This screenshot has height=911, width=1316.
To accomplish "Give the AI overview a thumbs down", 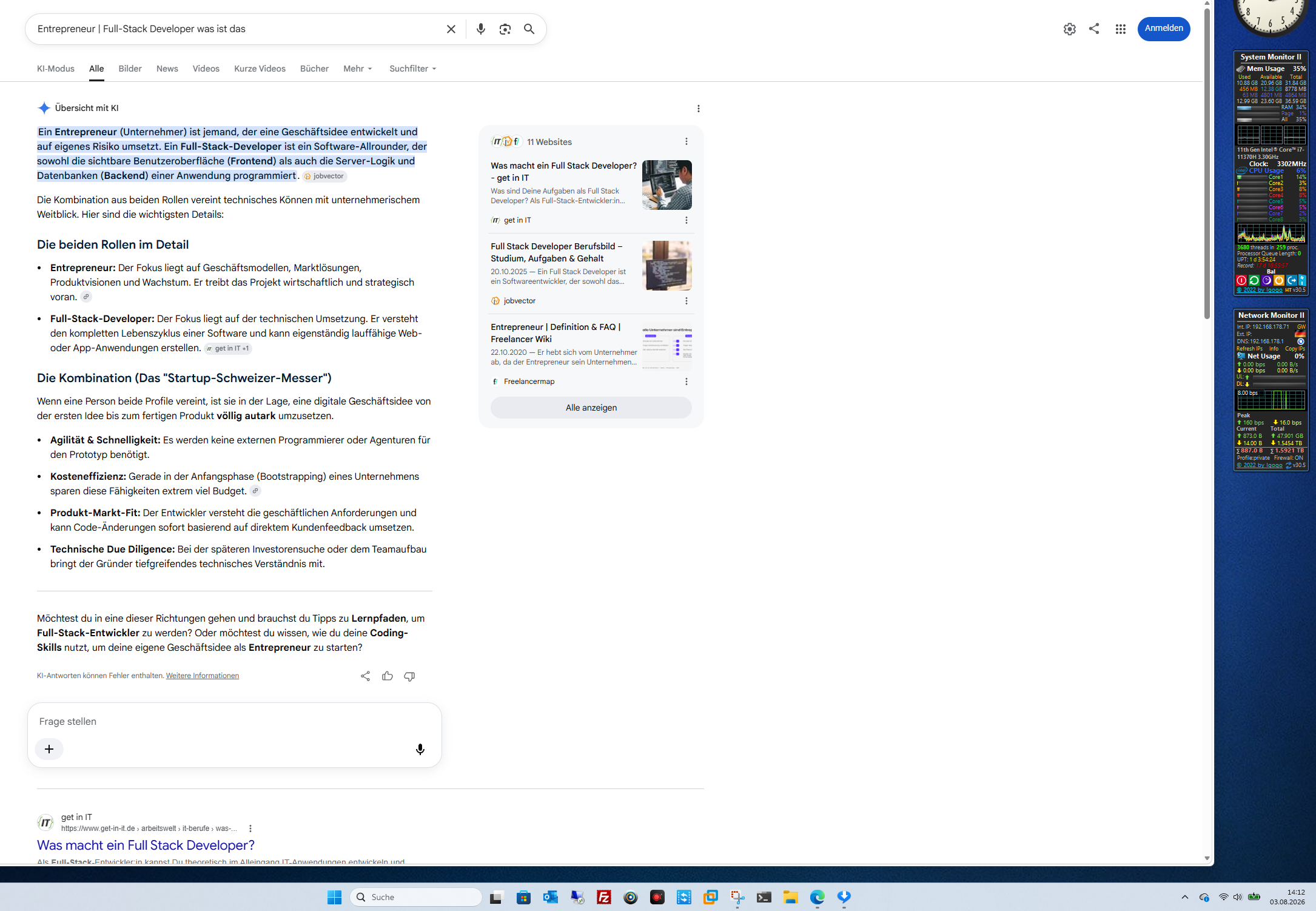I will coord(409,676).
